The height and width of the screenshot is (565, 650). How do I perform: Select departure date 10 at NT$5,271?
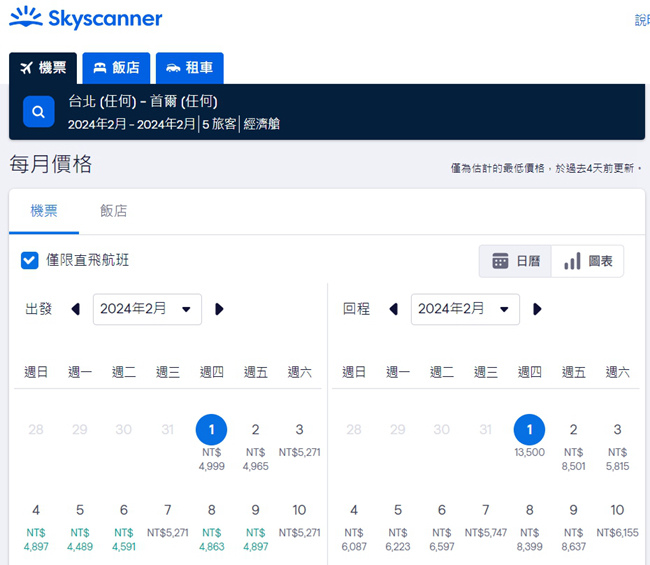(299, 520)
